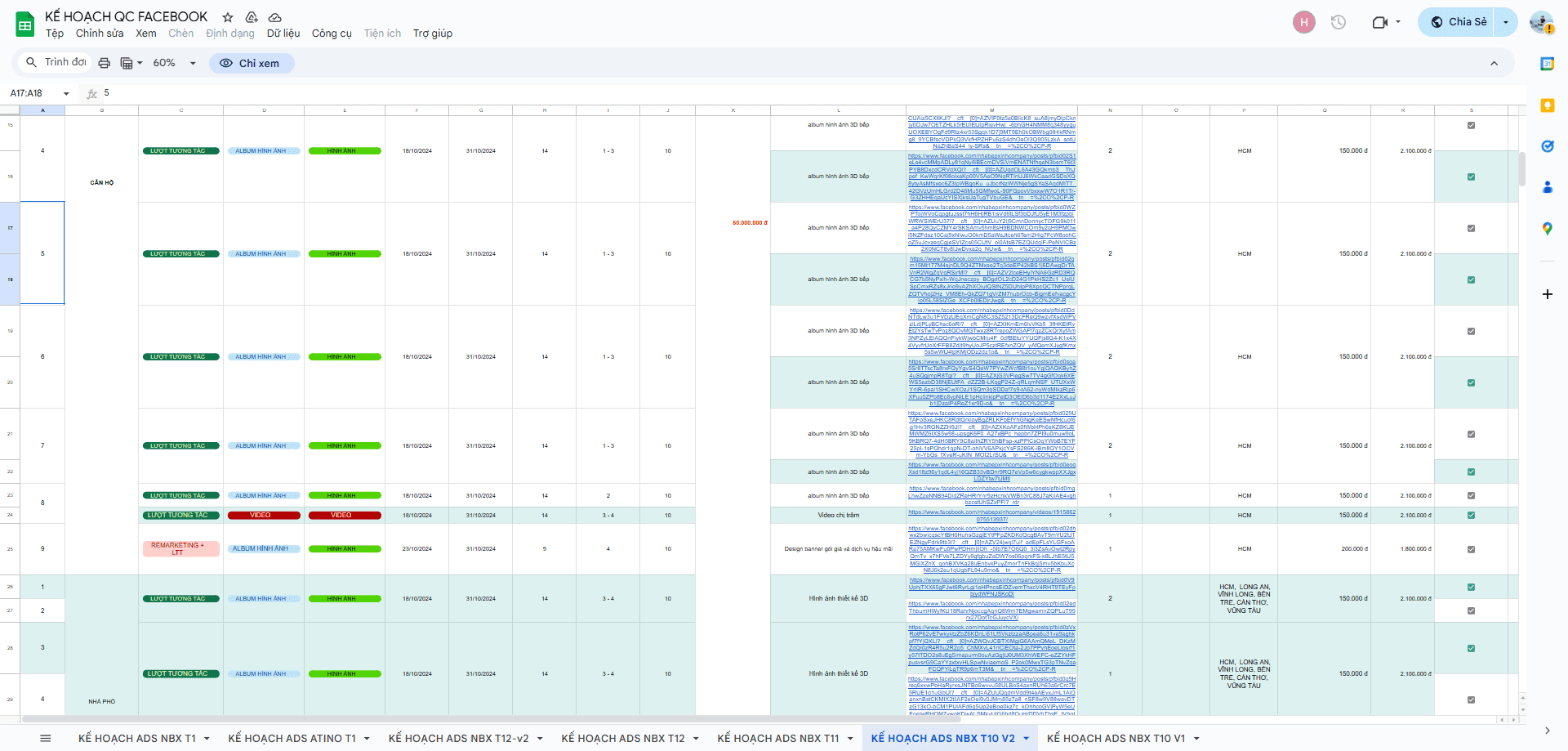1568x751 pixels.
Task: Click the Chỉ xem view-only button
Action: pos(251,63)
